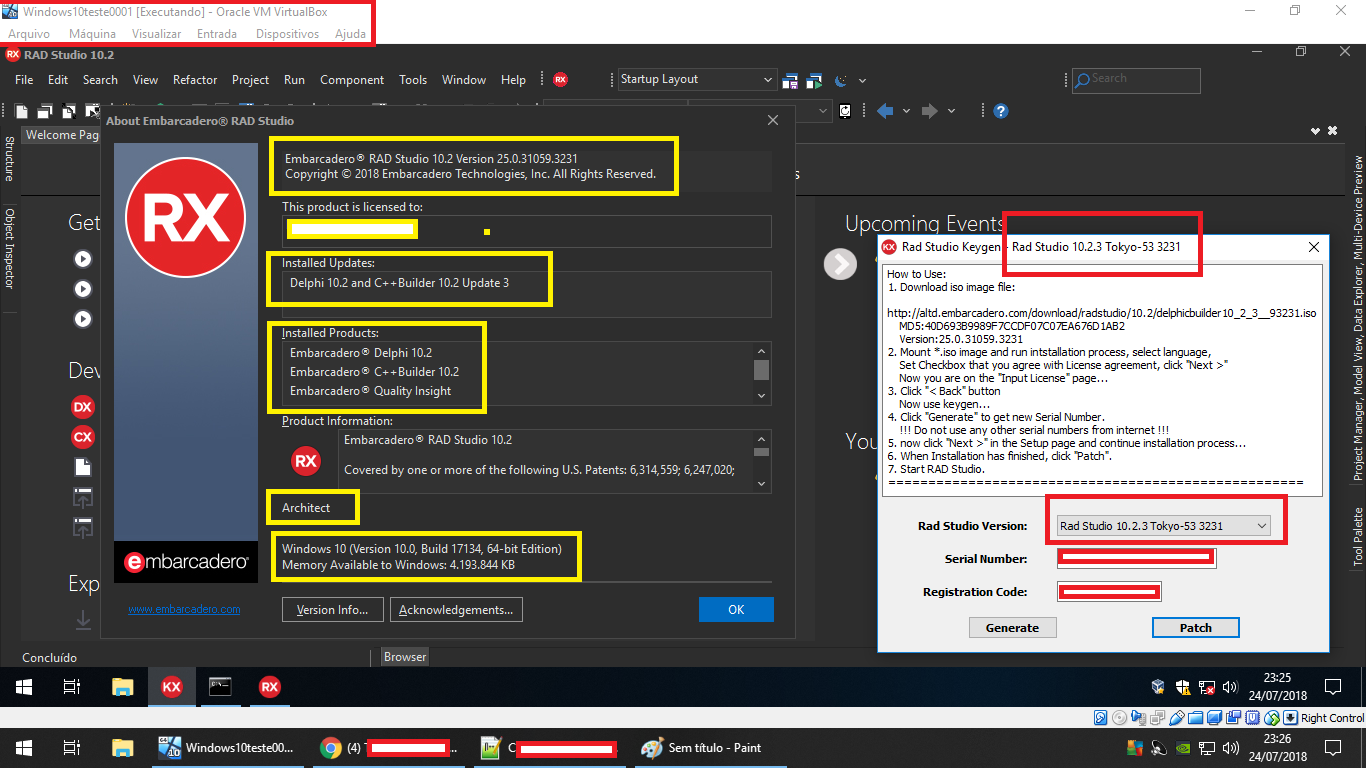
Task: Open the Object Inspector side tab
Action: pos(9,248)
